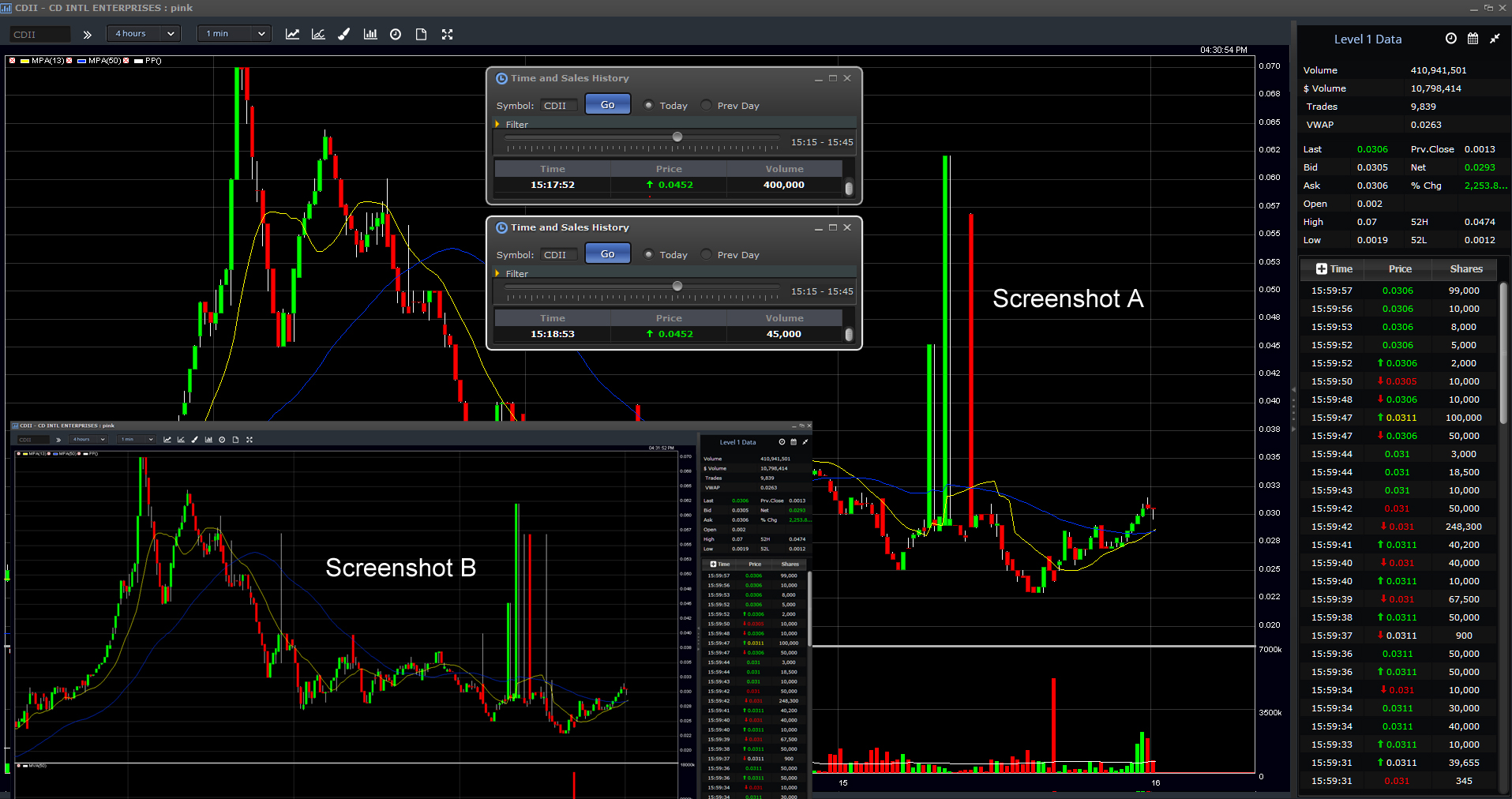Screen dimensions: 1512x799
Task: Click the clock icon in chart toolbar
Action: (x=396, y=34)
